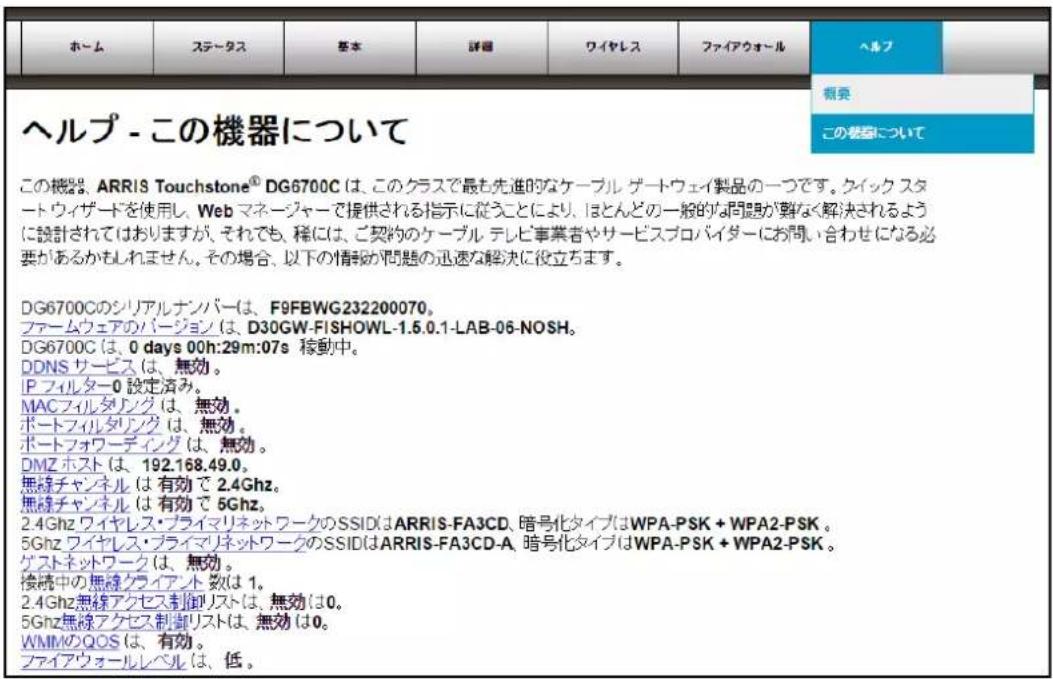Open the DMZ ホスト link
The height and width of the screenshot is (679, 1053).
(x=62, y=465)
